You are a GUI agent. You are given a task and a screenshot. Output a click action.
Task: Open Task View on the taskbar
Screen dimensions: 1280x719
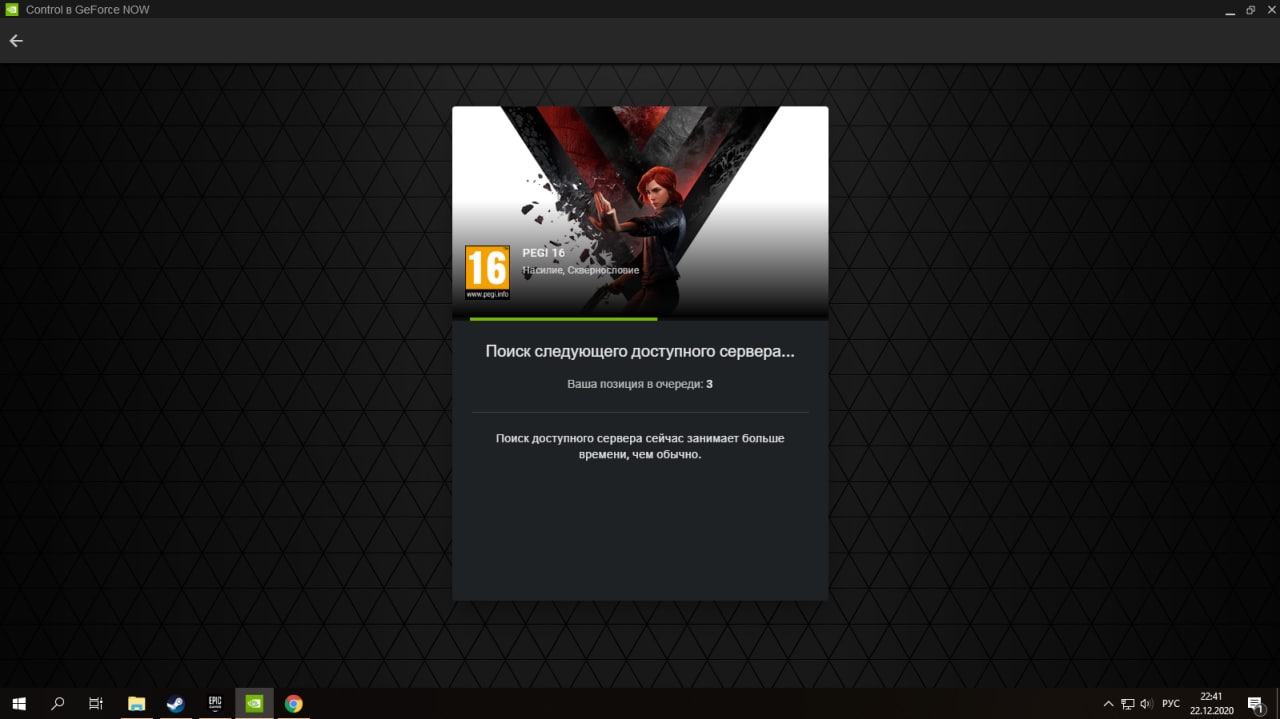(x=96, y=703)
